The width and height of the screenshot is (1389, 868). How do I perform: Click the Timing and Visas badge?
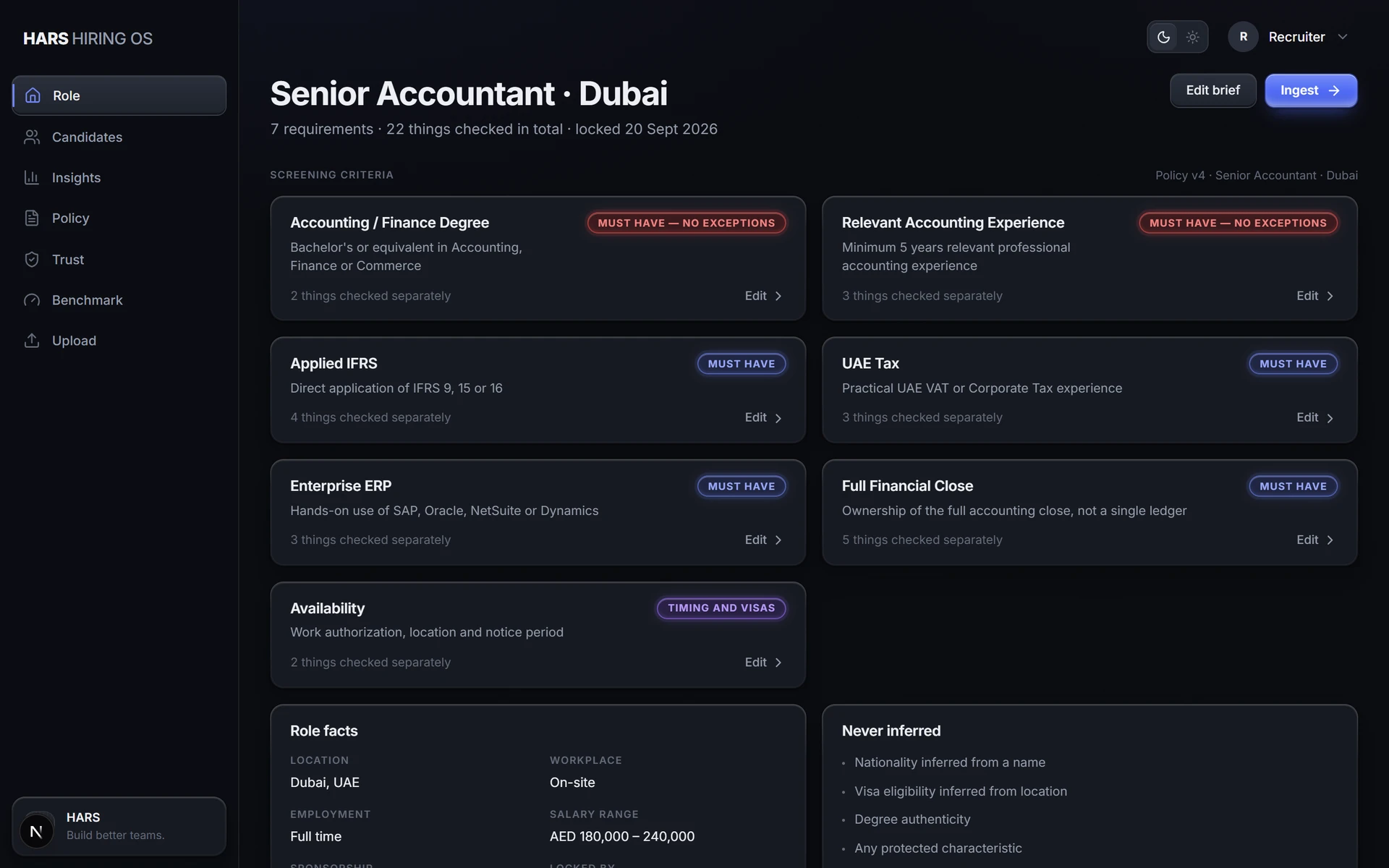coord(721,608)
